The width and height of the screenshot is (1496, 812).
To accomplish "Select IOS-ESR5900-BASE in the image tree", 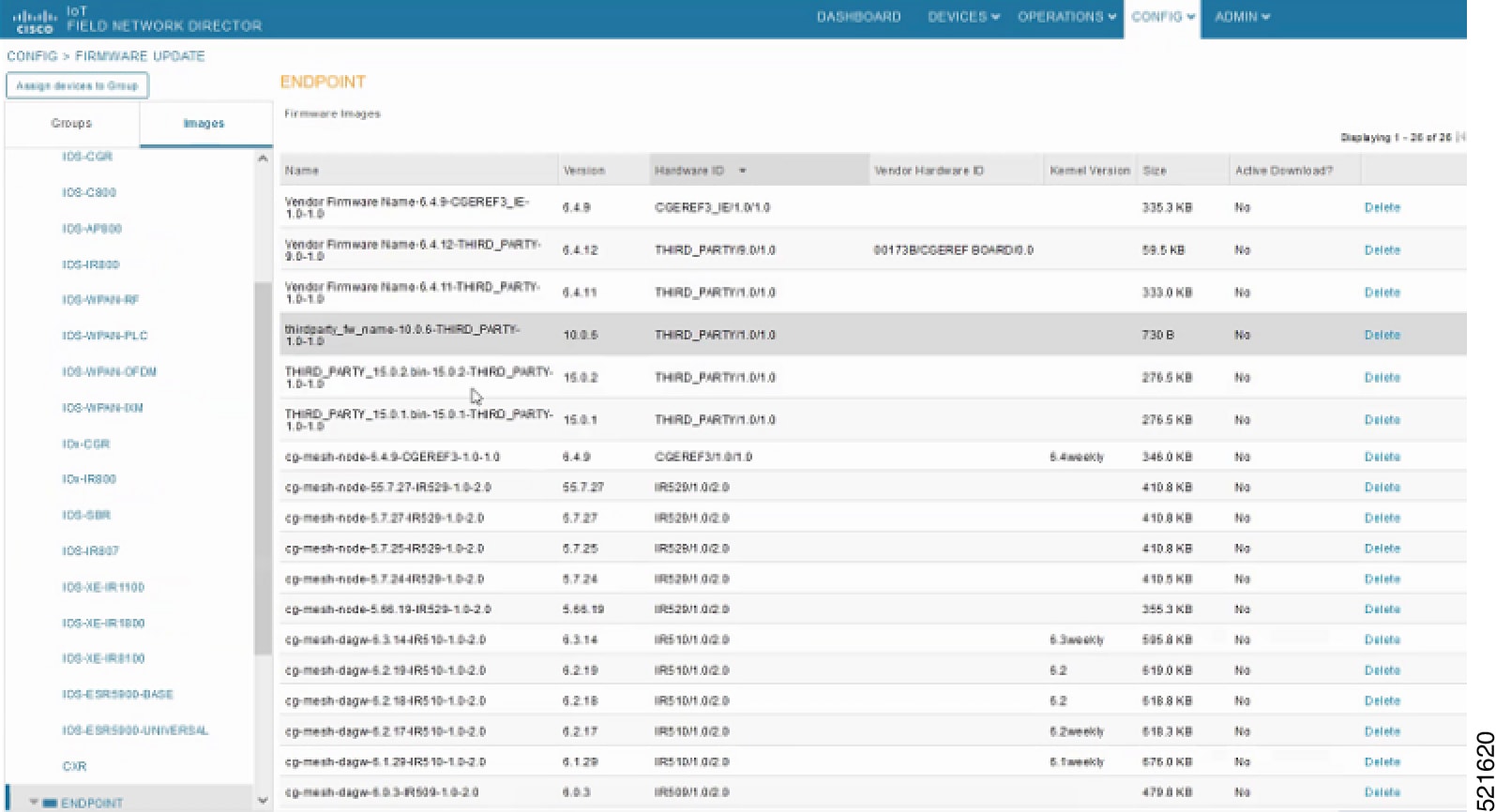I will [x=117, y=695].
